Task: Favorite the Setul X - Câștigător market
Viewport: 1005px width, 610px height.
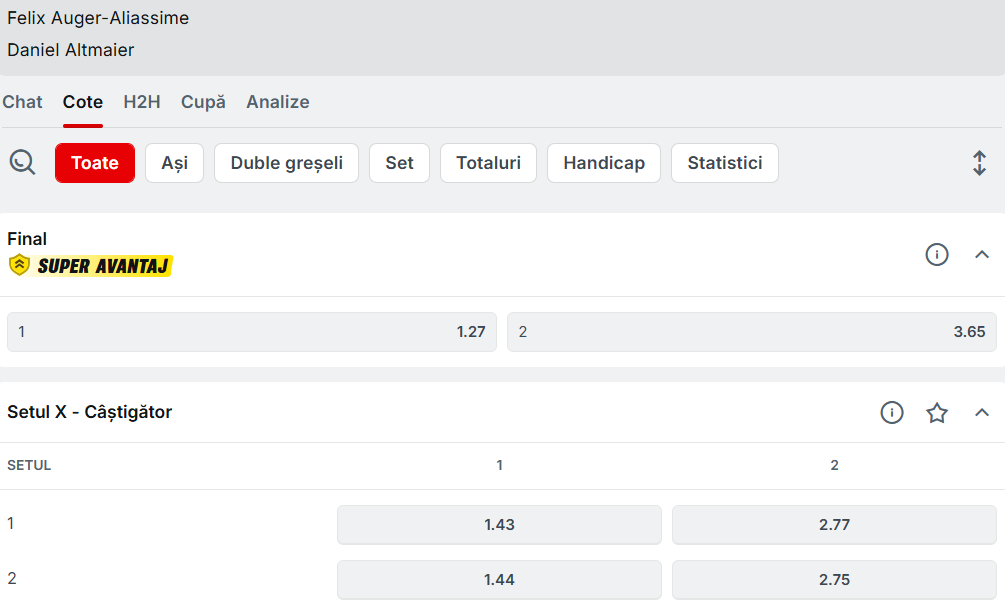Action: click(x=936, y=413)
